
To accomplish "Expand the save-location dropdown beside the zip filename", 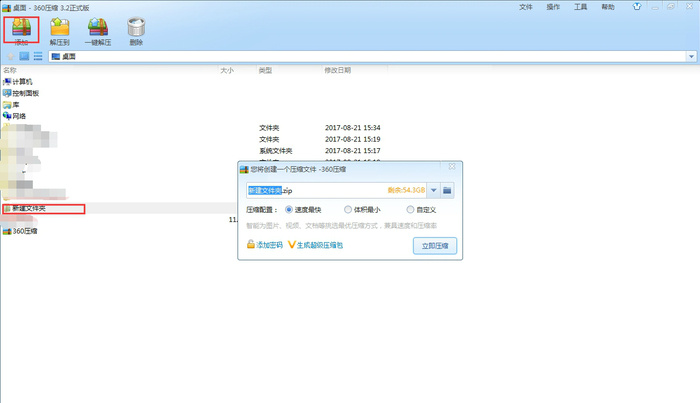I will point(433,191).
